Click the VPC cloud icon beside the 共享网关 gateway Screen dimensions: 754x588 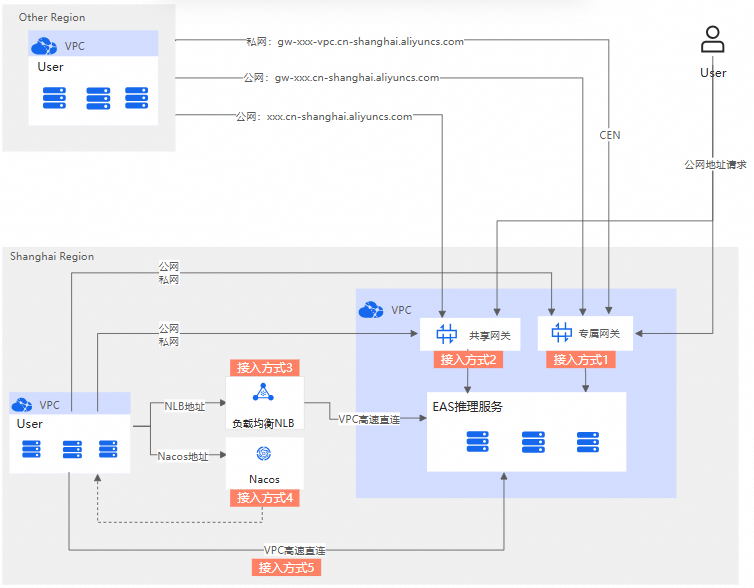pyautogui.click(x=371, y=310)
